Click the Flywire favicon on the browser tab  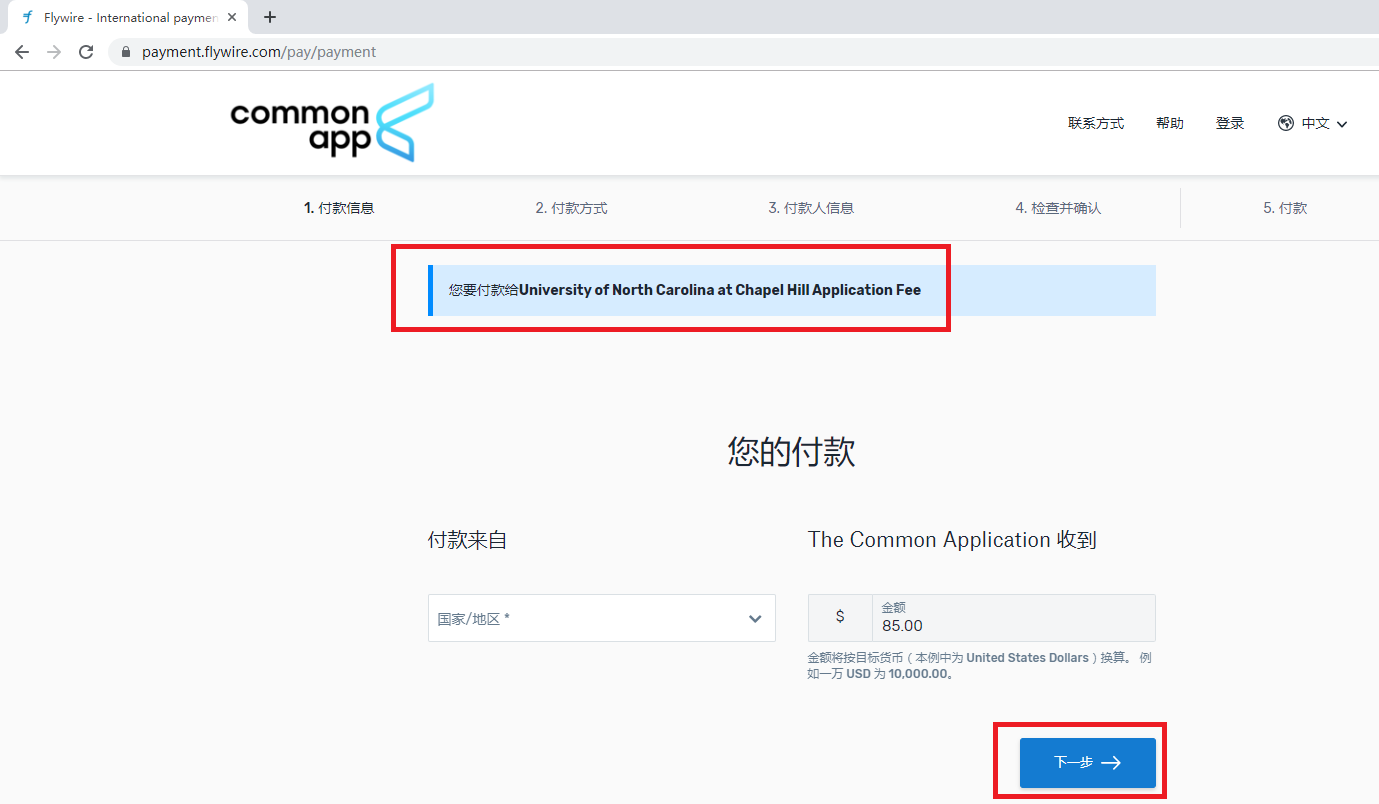coord(27,17)
